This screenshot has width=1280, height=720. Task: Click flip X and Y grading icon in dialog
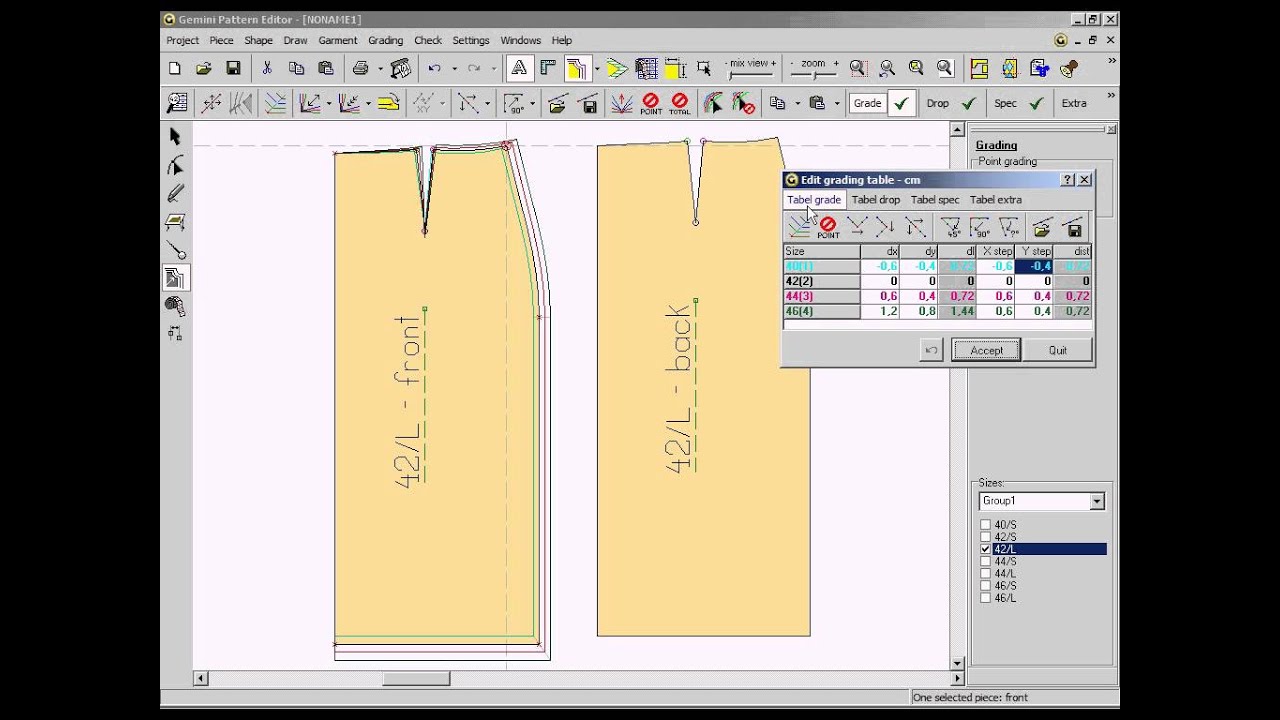click(x=914, y=228)
